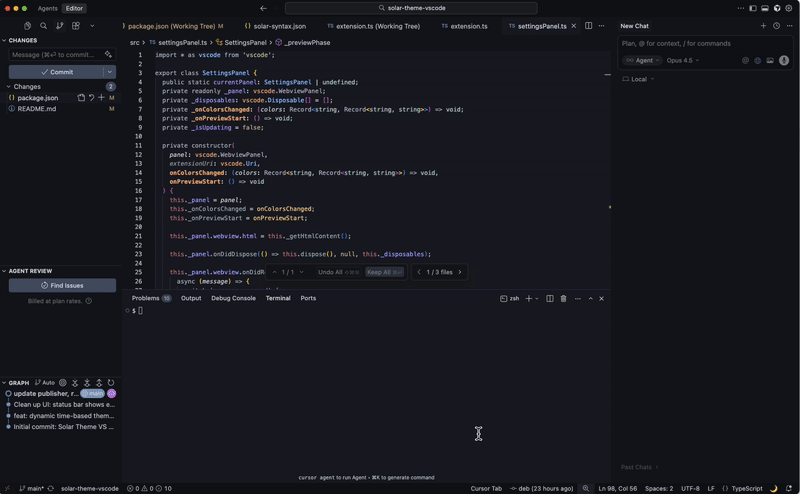Show more sidebar views chevron
Screen dimensions: 800x494
(92, 26)
